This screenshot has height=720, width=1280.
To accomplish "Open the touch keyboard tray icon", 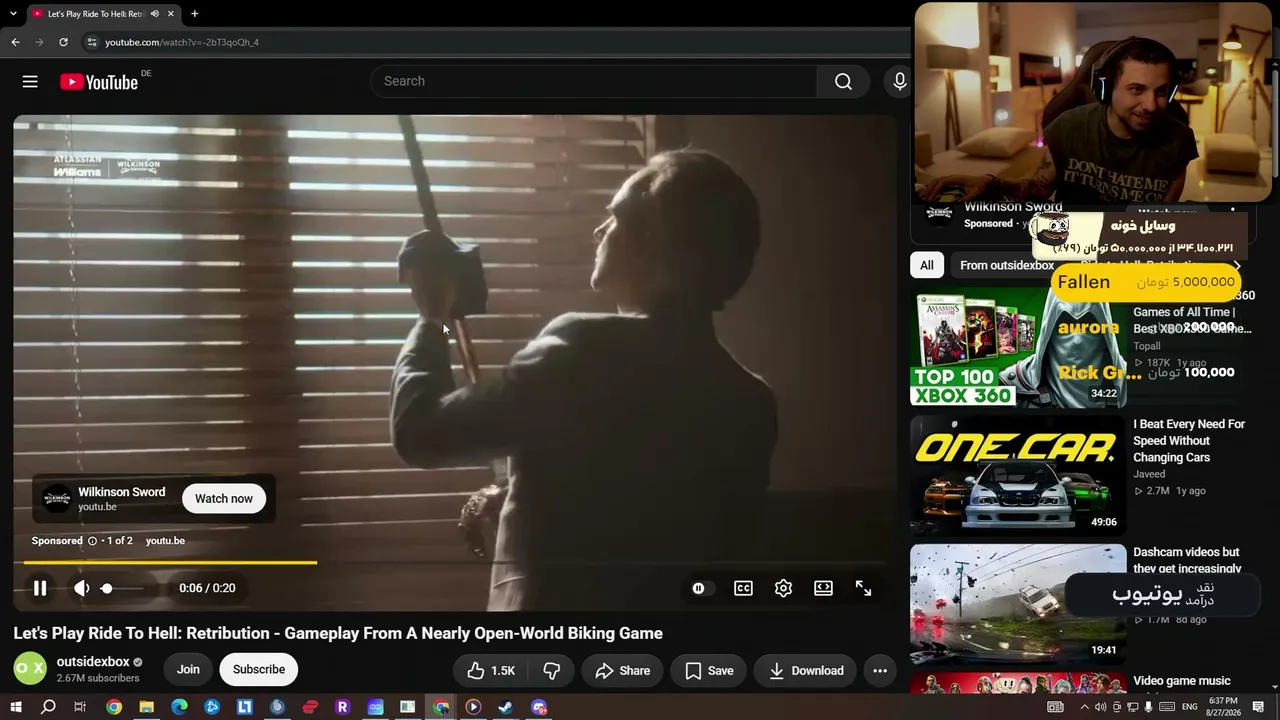I will [1166, 707].
